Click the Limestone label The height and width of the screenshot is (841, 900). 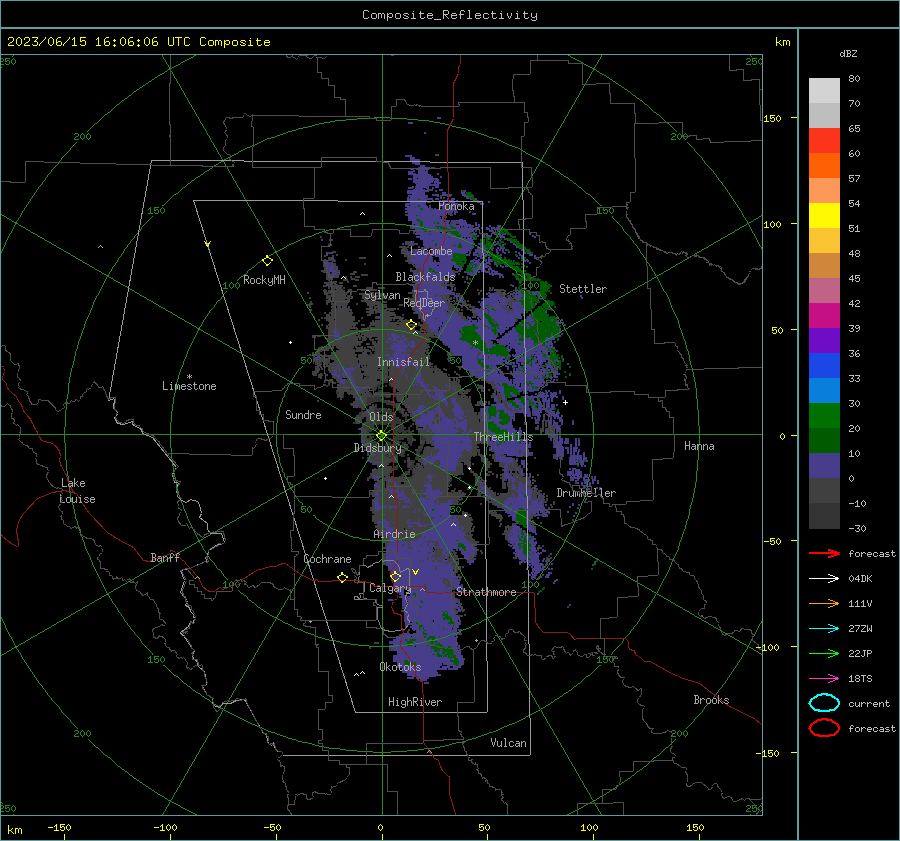click(189, 386)
